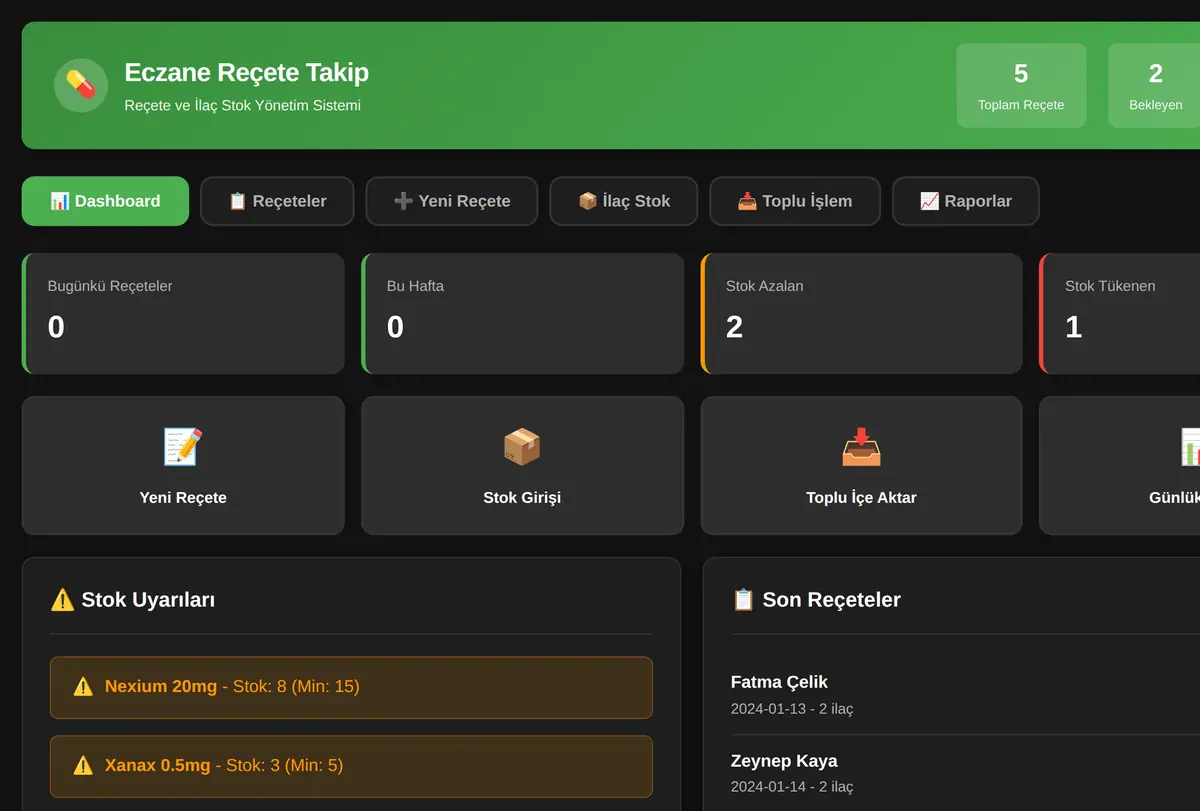The width and height of the screenshot is (1200, 811).
Task: Click the pill logo icon in header
Action: coord(81,85)
